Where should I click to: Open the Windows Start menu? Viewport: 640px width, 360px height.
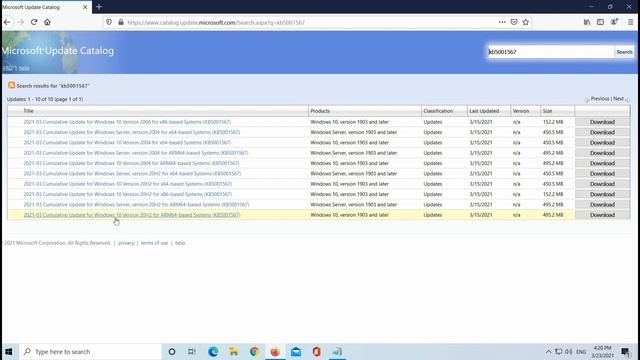point(9,351)
